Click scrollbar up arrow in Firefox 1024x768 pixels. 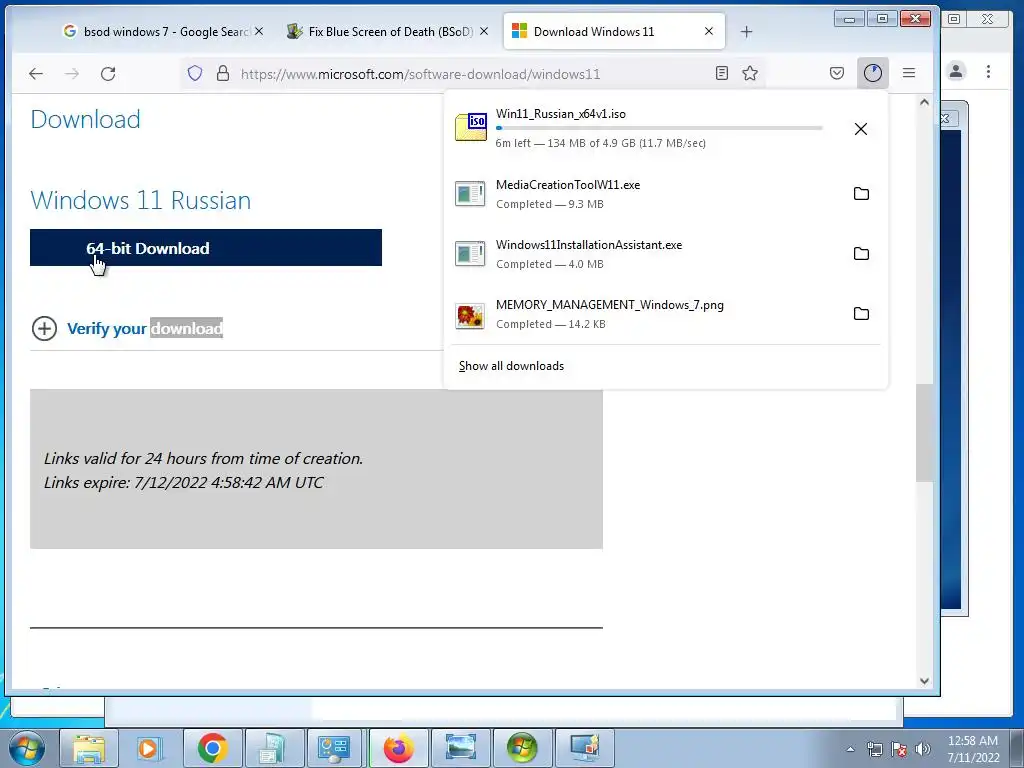[x=924, y=103]
